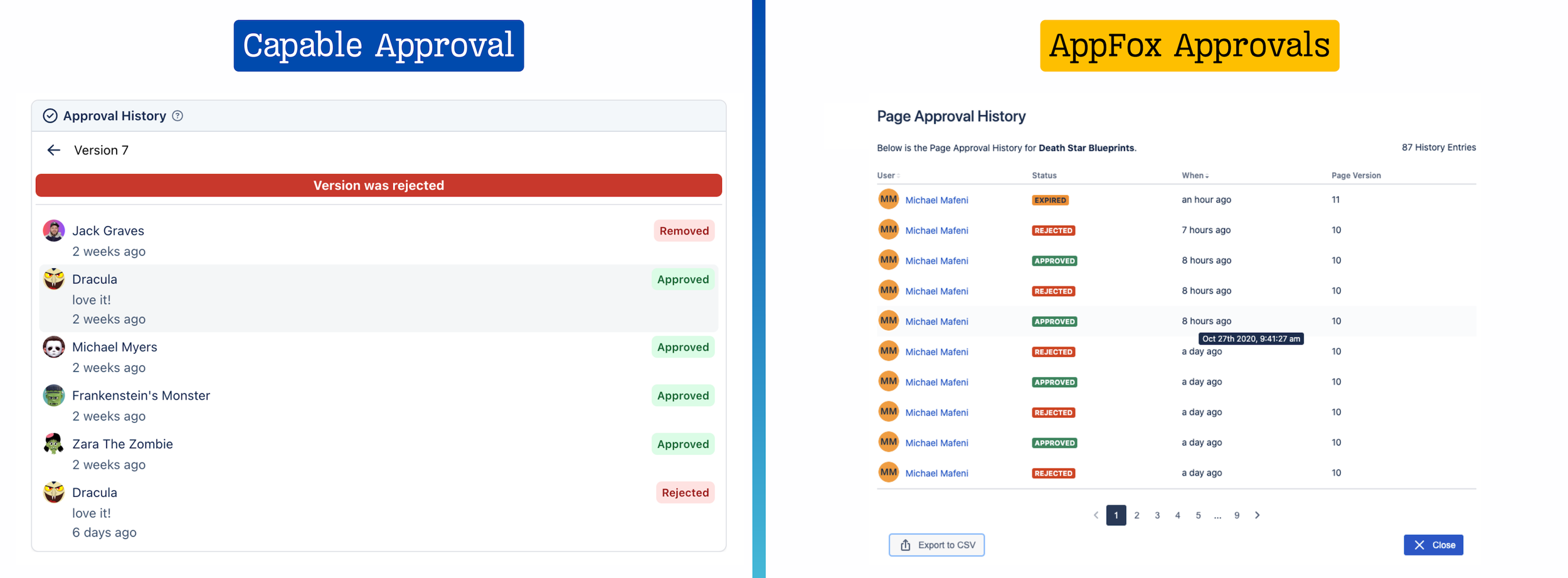
Task: Click the Capable Approval title banner
Action: (379, 45)
